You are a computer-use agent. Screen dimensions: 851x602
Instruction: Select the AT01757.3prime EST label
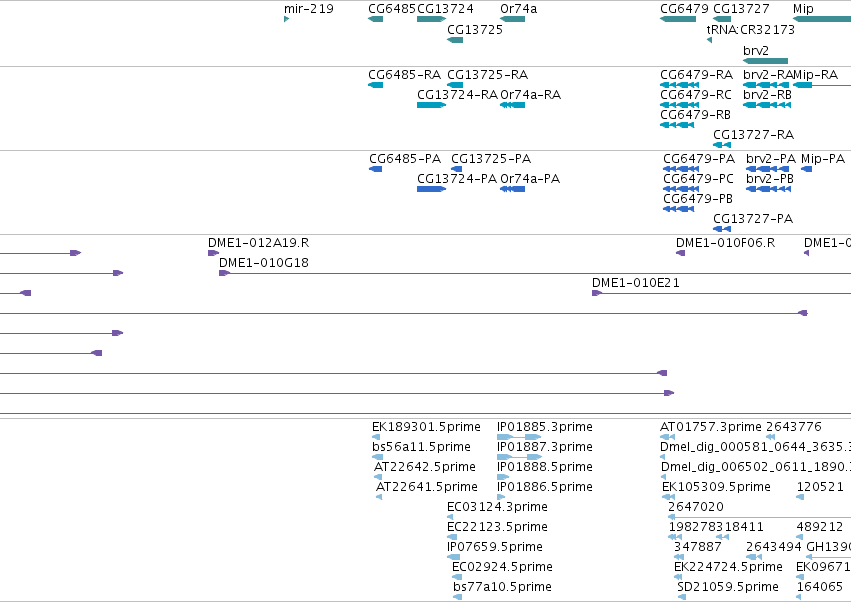tap(710, 427)
